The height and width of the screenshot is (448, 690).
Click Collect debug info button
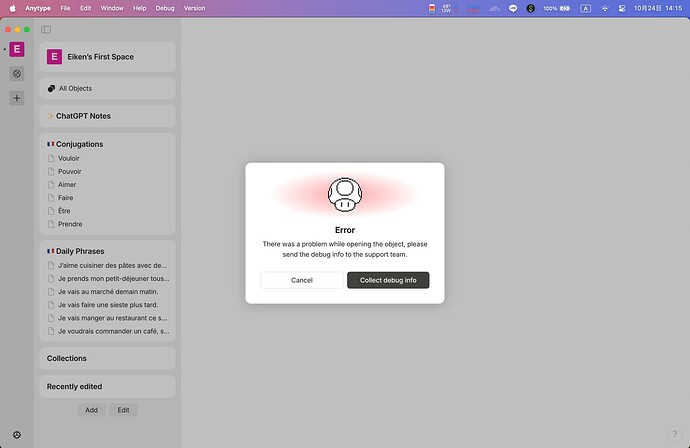[x=388, y=280]
